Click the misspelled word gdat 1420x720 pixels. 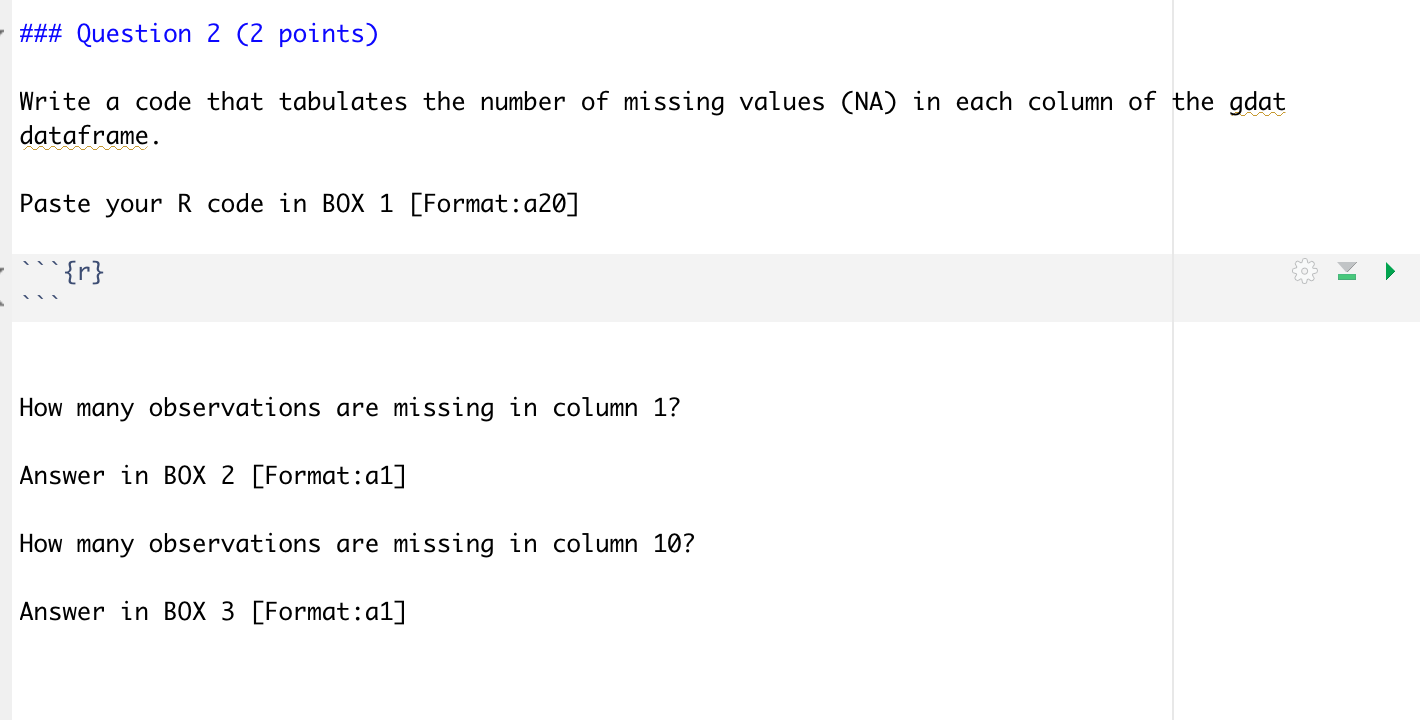pyautogui.click(x=1256, y=101)
